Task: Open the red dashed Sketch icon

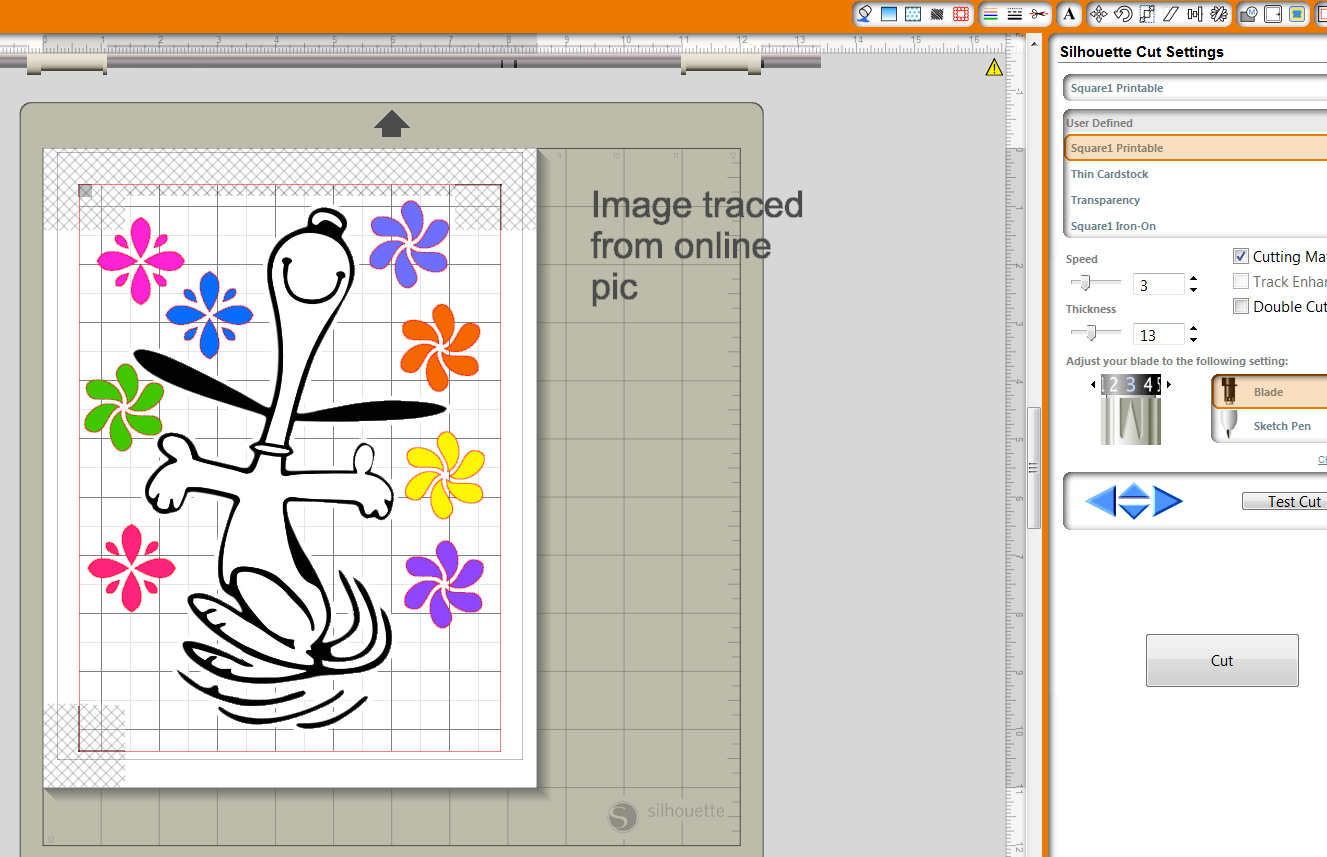Action: pos(961,14)
